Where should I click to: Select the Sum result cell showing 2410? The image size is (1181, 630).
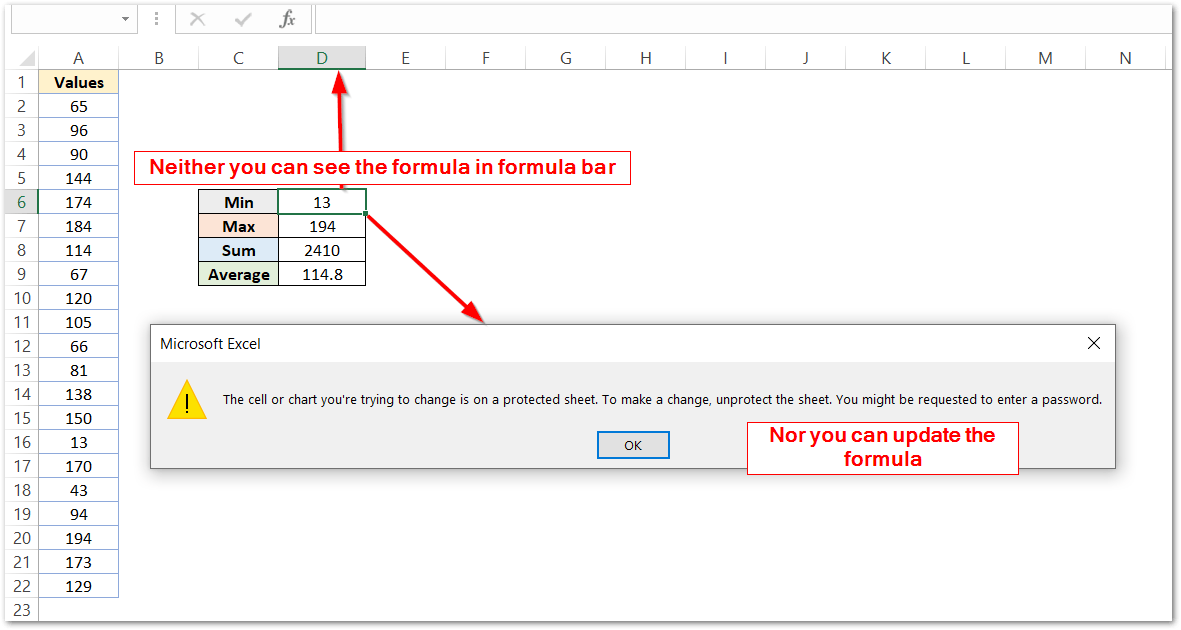pyautogui.click(x=321, y=249)
